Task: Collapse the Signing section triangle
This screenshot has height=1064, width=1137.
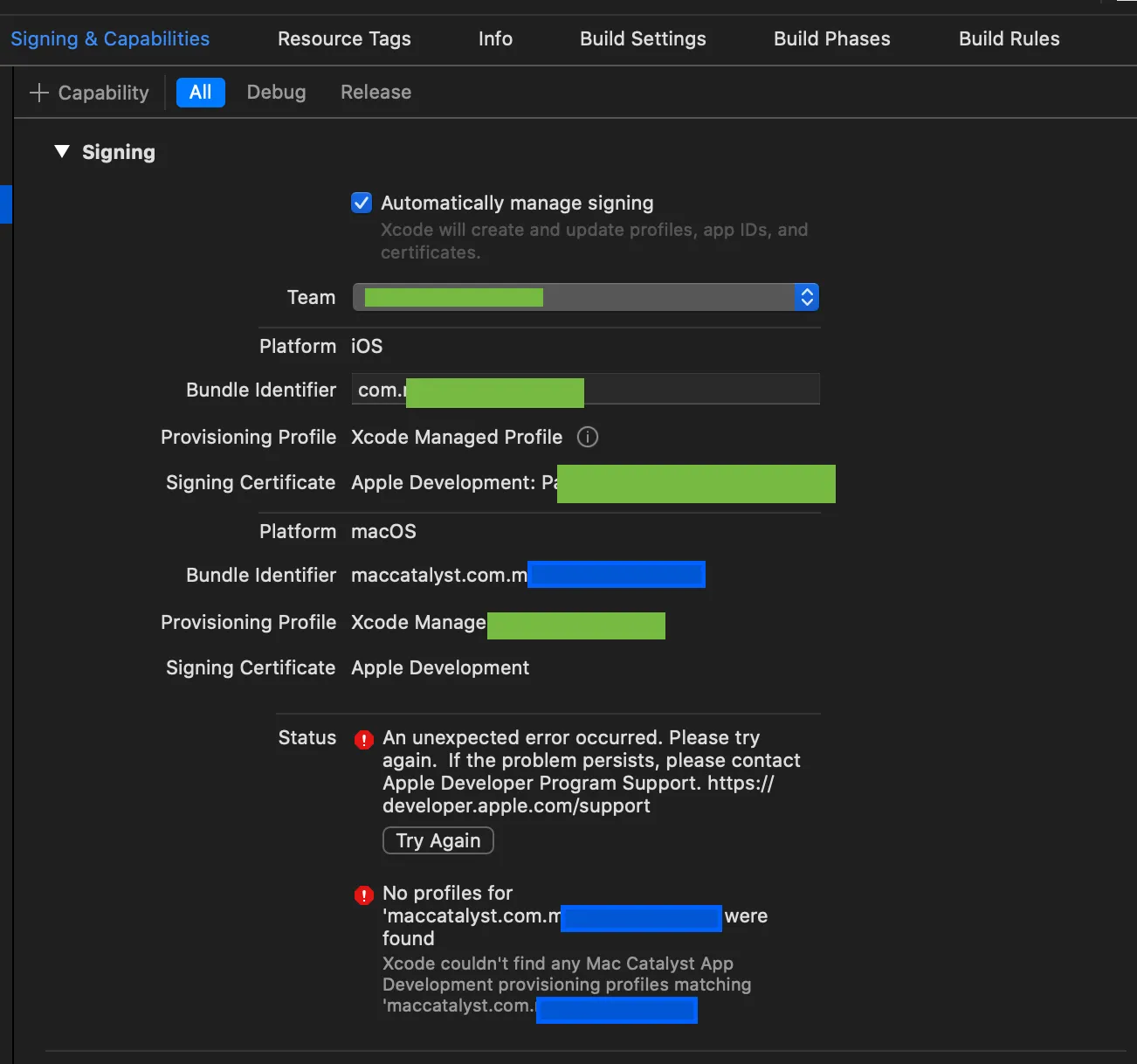Action: click(62, 152)
